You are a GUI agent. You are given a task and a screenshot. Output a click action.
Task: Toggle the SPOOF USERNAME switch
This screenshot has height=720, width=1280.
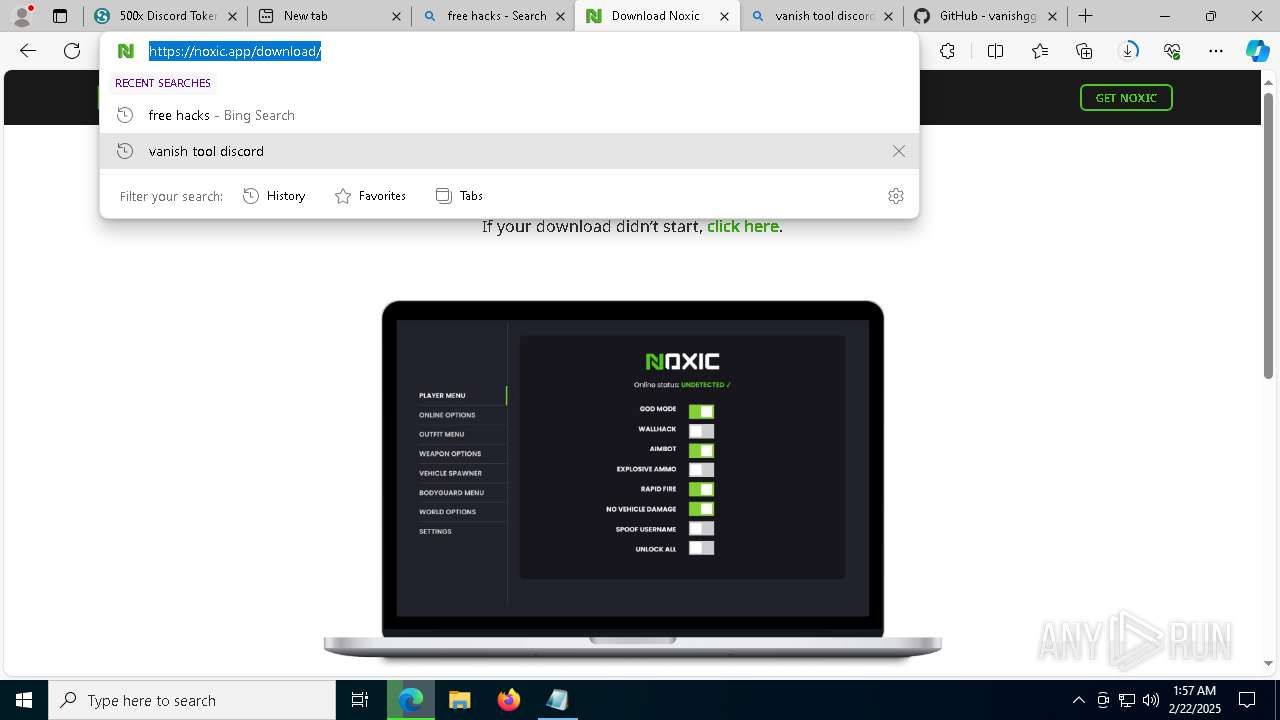click(701, 529)
